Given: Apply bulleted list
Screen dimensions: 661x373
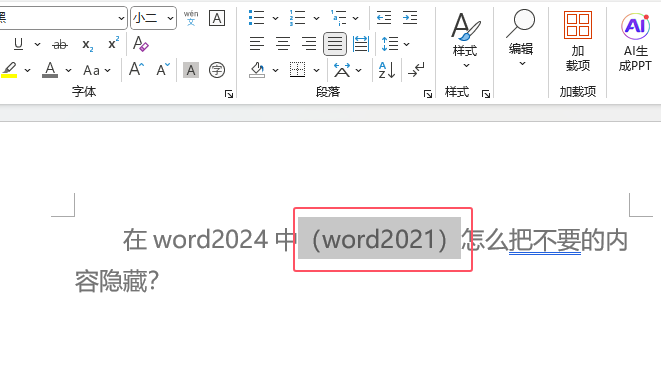Looking at the screenshot, I should (x=256, y=18).
